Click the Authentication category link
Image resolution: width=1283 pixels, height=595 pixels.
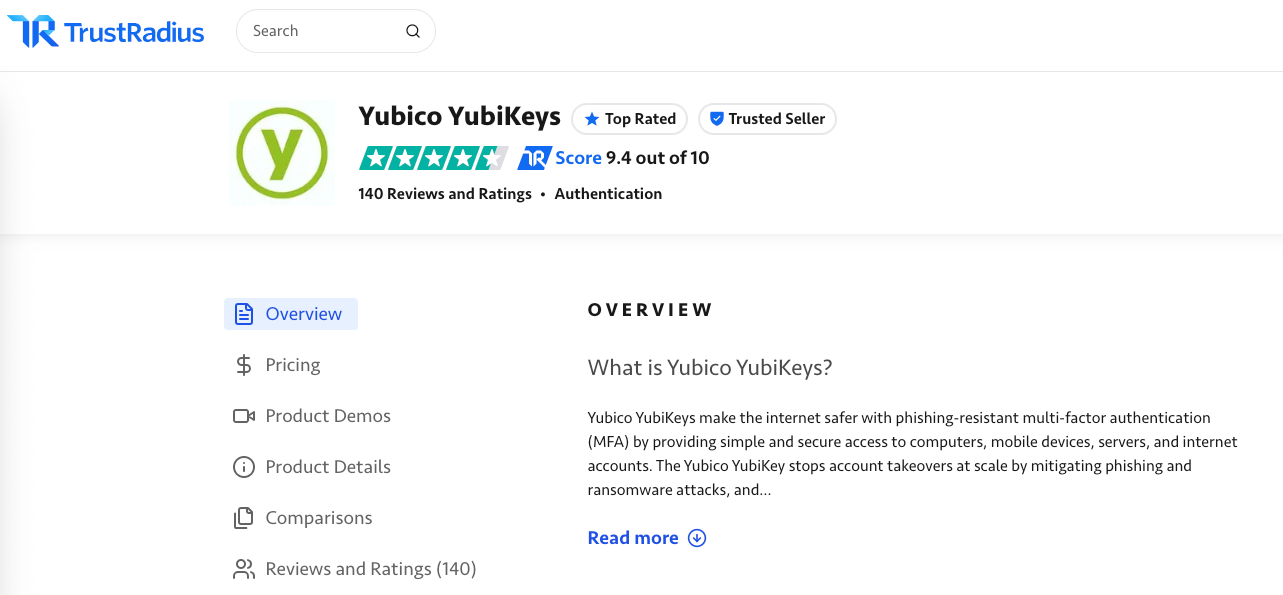coord(608,194)
